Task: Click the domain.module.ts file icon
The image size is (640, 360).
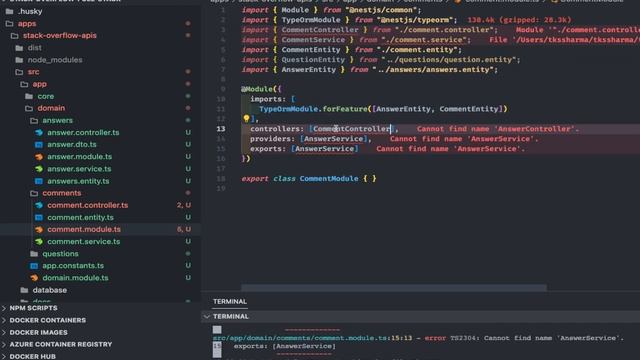Action: pyautogui.click(x=34, y=278)
